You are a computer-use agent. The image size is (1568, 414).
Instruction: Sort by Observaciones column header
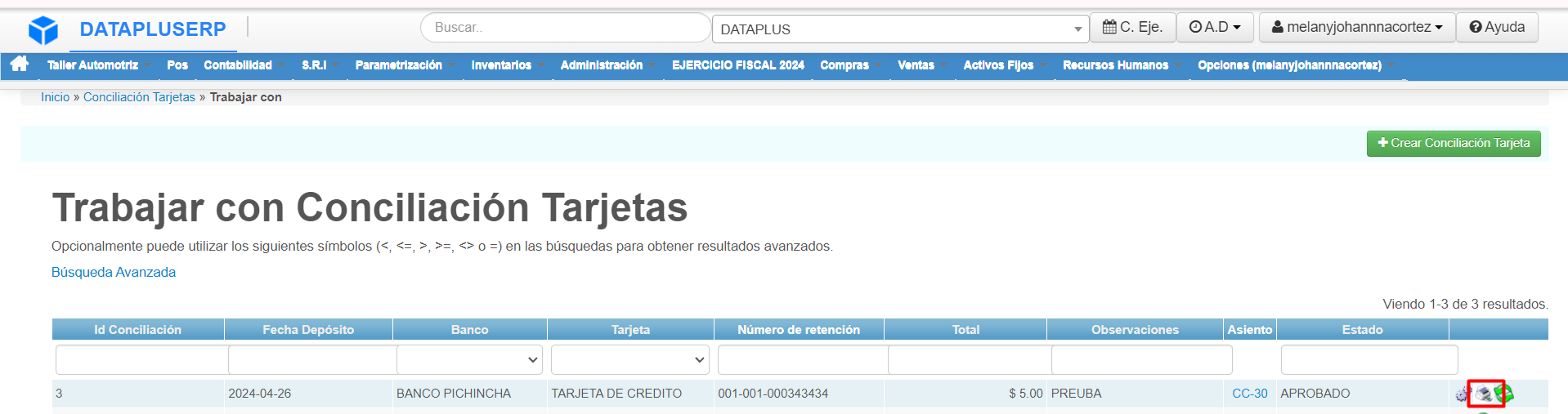coord(1135,330)
